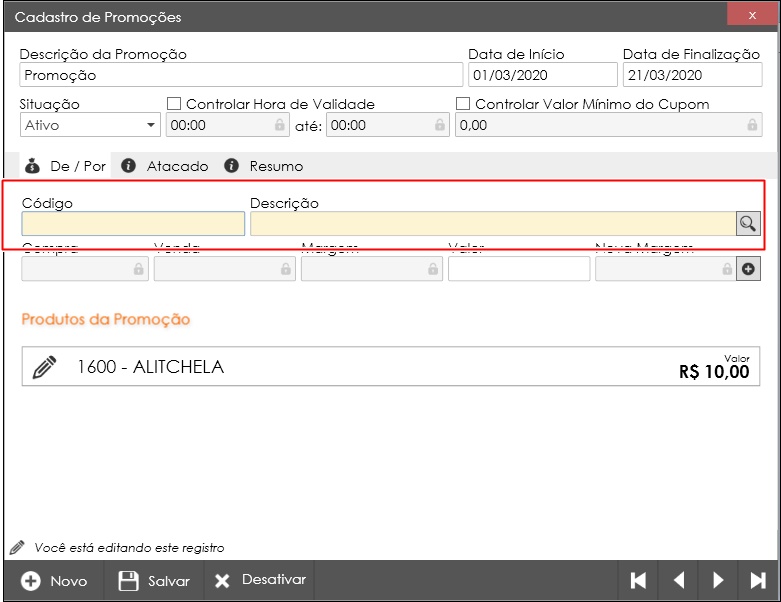This screenshot has height=602, width=781.
Task: Enable Controlar Valor Mínimo do Cupom checkbox
Action: 463,104
